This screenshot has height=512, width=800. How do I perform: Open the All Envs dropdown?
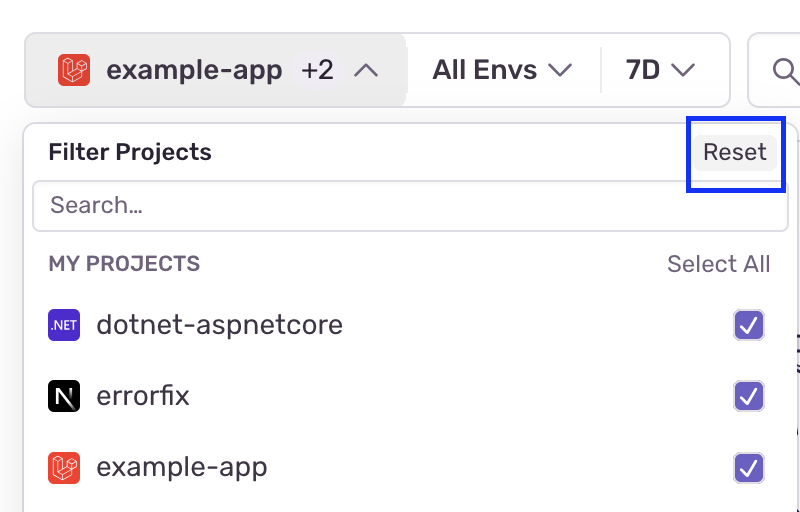[503, 70]
